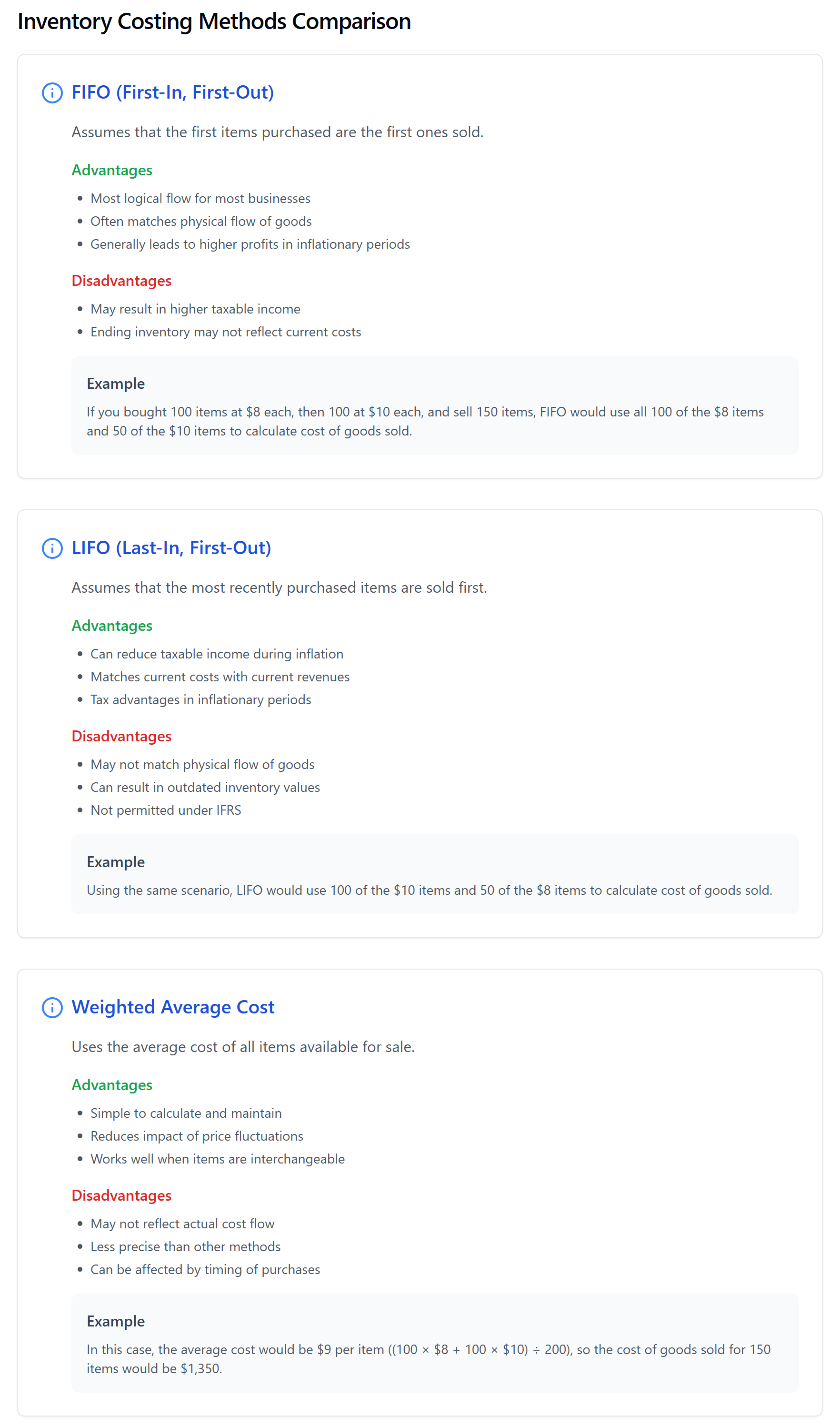Click the Advantages label in the LIFO card
This screenshot has height=1427, width=840.
(111, 626)
